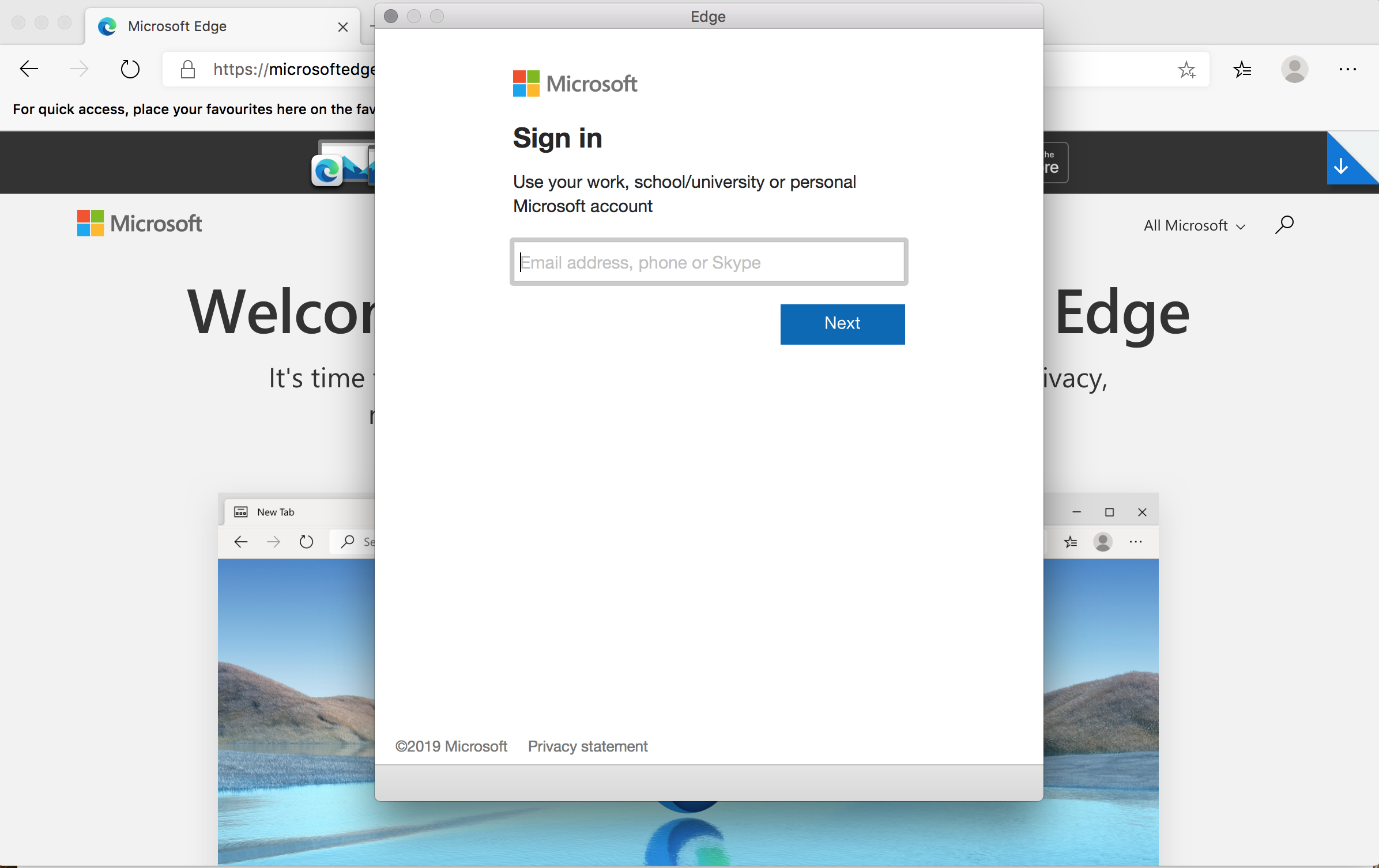Screen dimensions: 1379x868
Task: Click the email address input field
Action: (709, 262)
